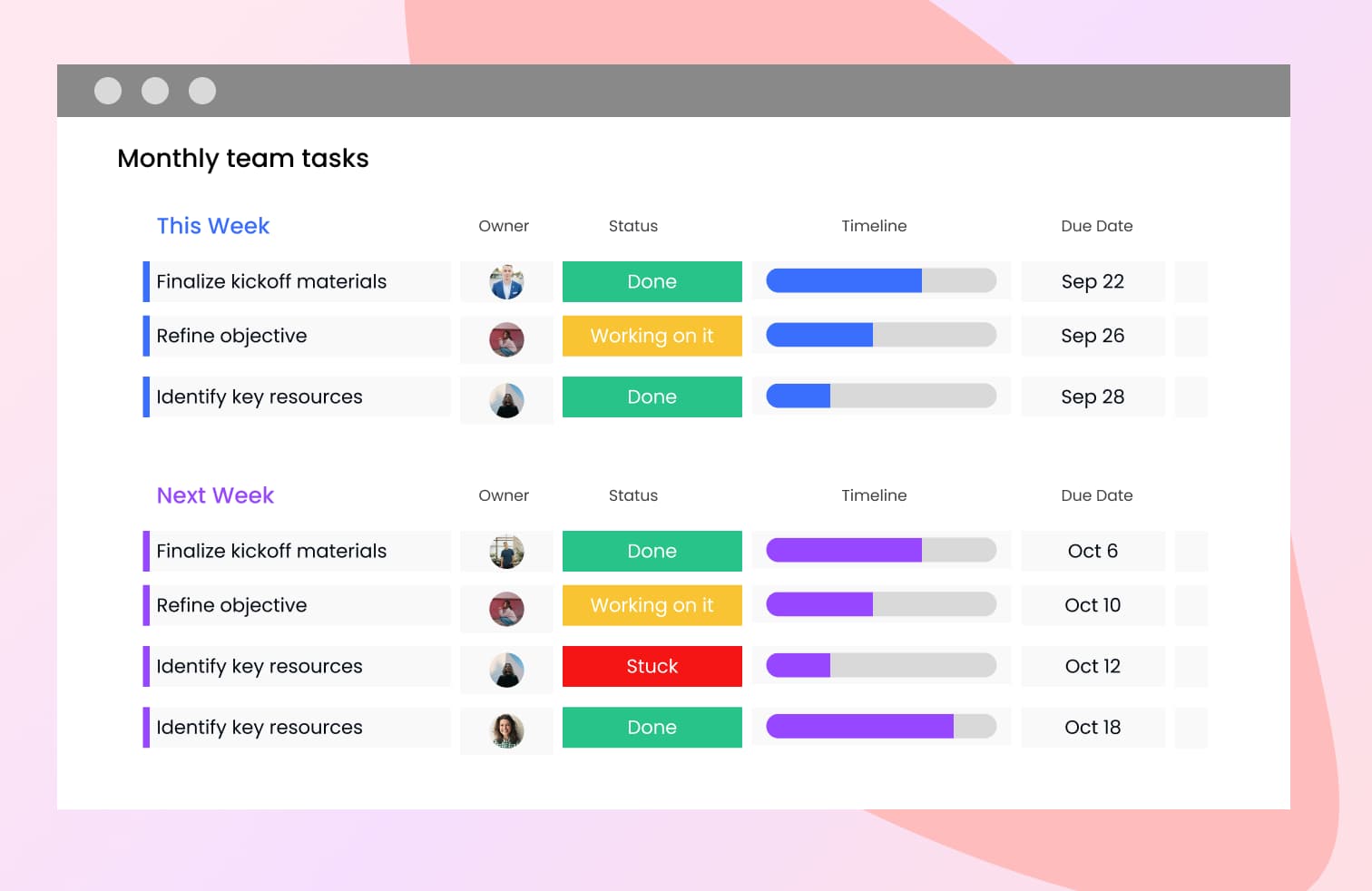
Task: Click owner avatar for Sep 22 task
Action: [506, 282]
